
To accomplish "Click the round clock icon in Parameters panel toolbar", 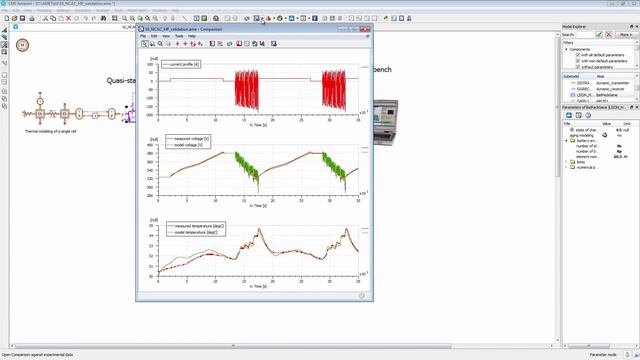I will point(588,116).
